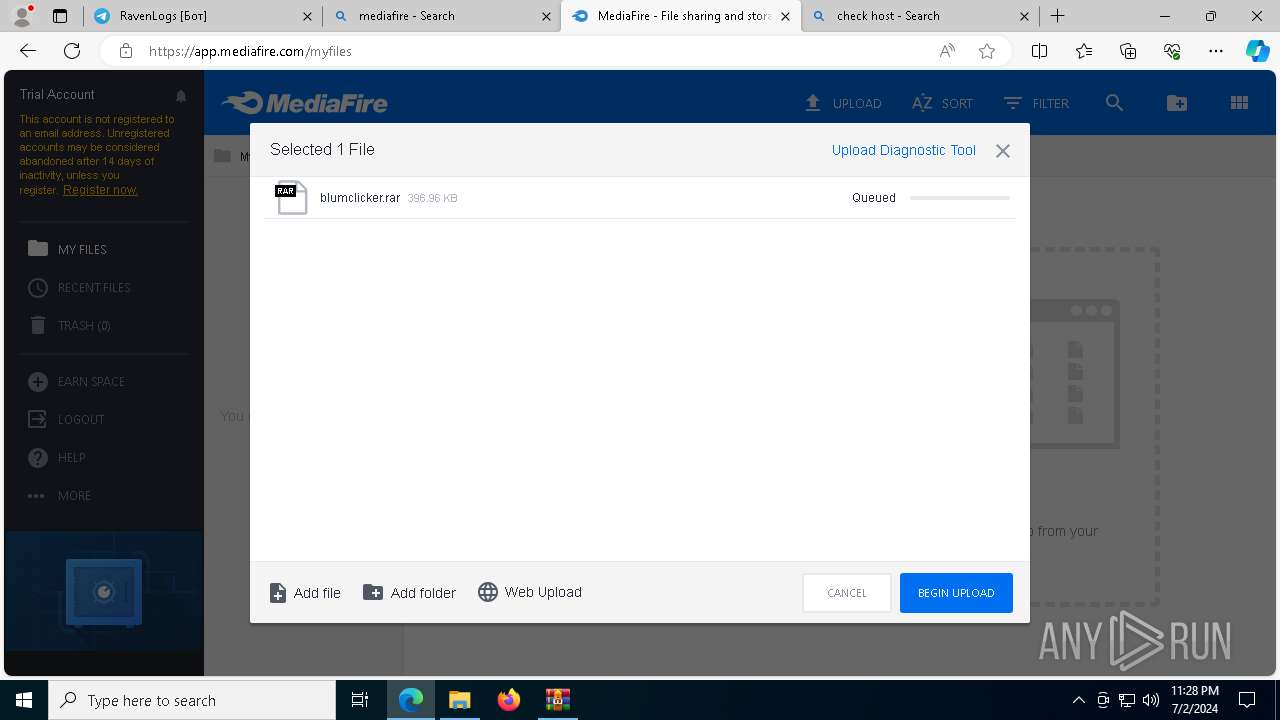
Task: Add the page to favorites via the star
Action: (987, 51)
